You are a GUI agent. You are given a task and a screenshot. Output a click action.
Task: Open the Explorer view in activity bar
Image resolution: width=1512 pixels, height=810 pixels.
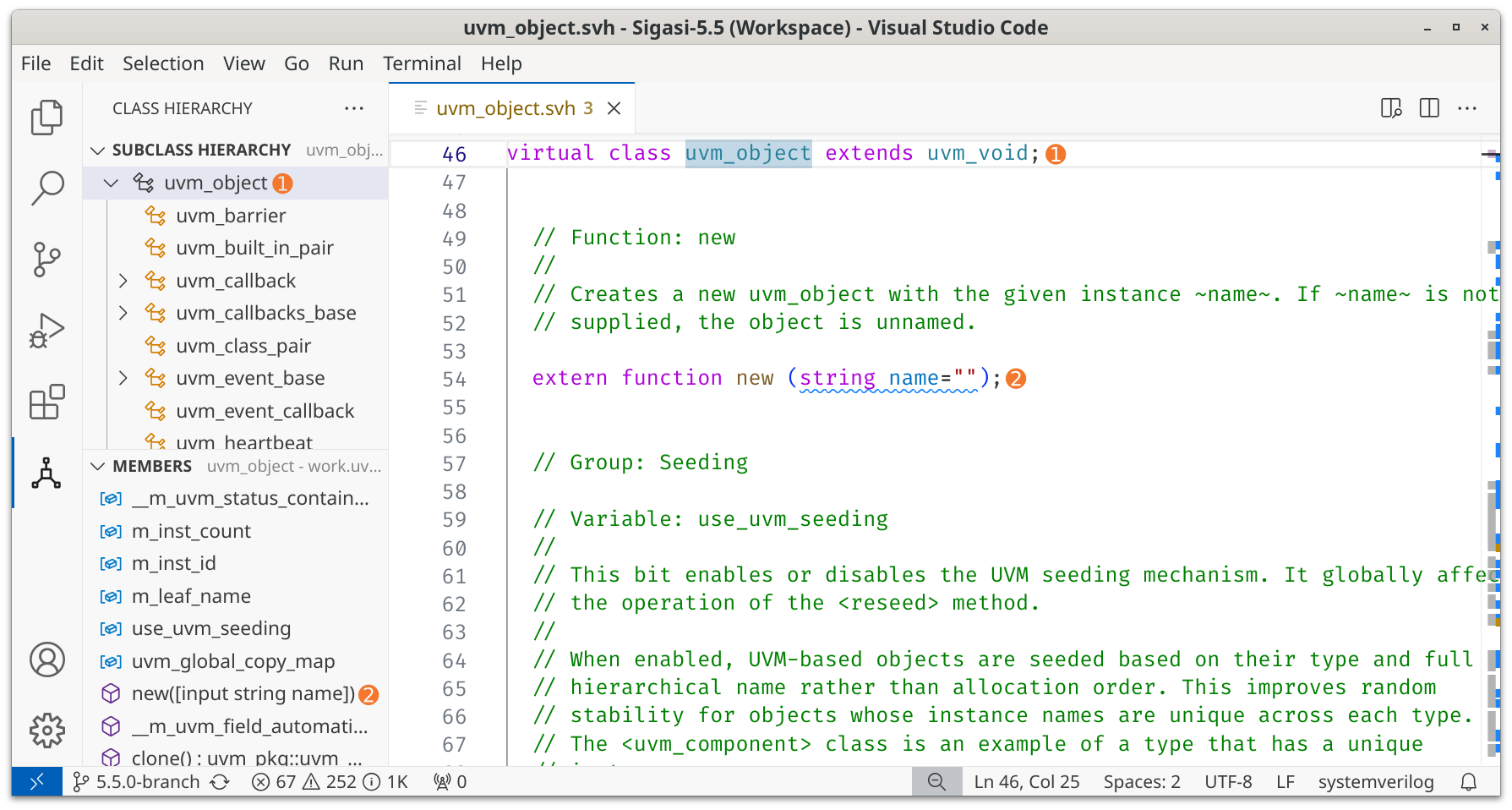pos(46,117)
